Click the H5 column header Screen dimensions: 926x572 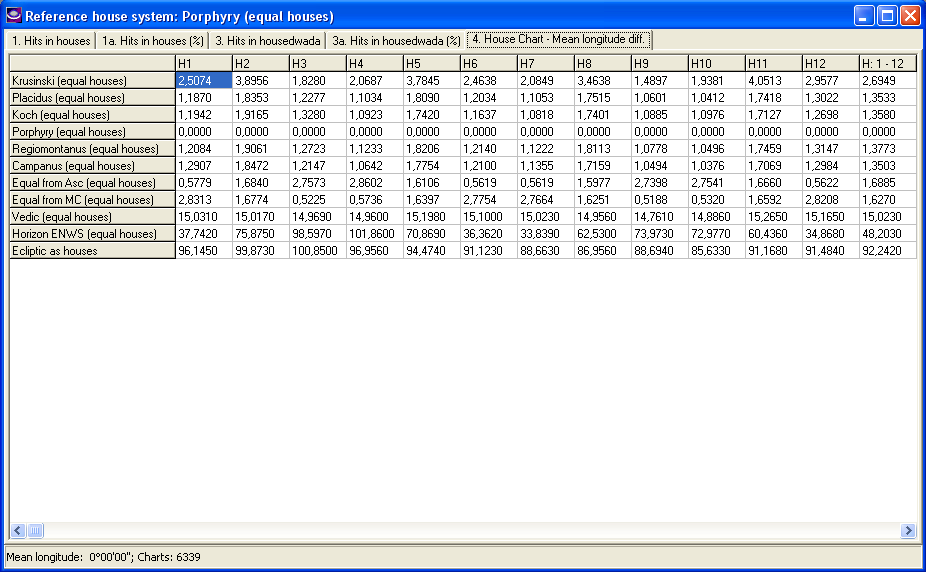pos(432,63)
